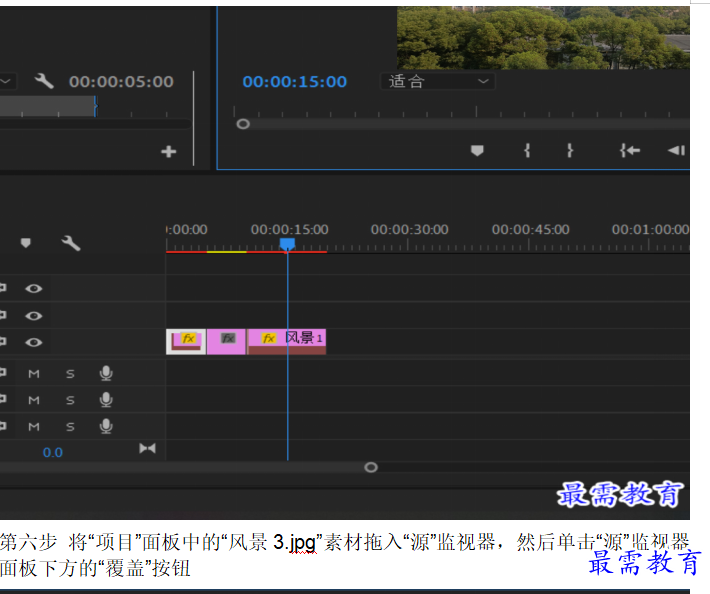The width and height of the screenshot is (710, 594).
Task: Solo second audio track S button
Action: [x=70, y=400]
